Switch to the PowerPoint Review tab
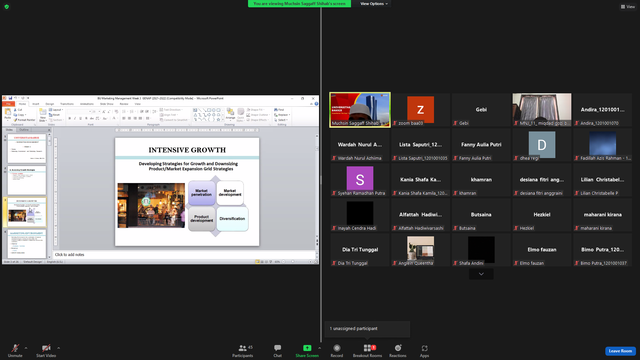 [x=124, y=104]
